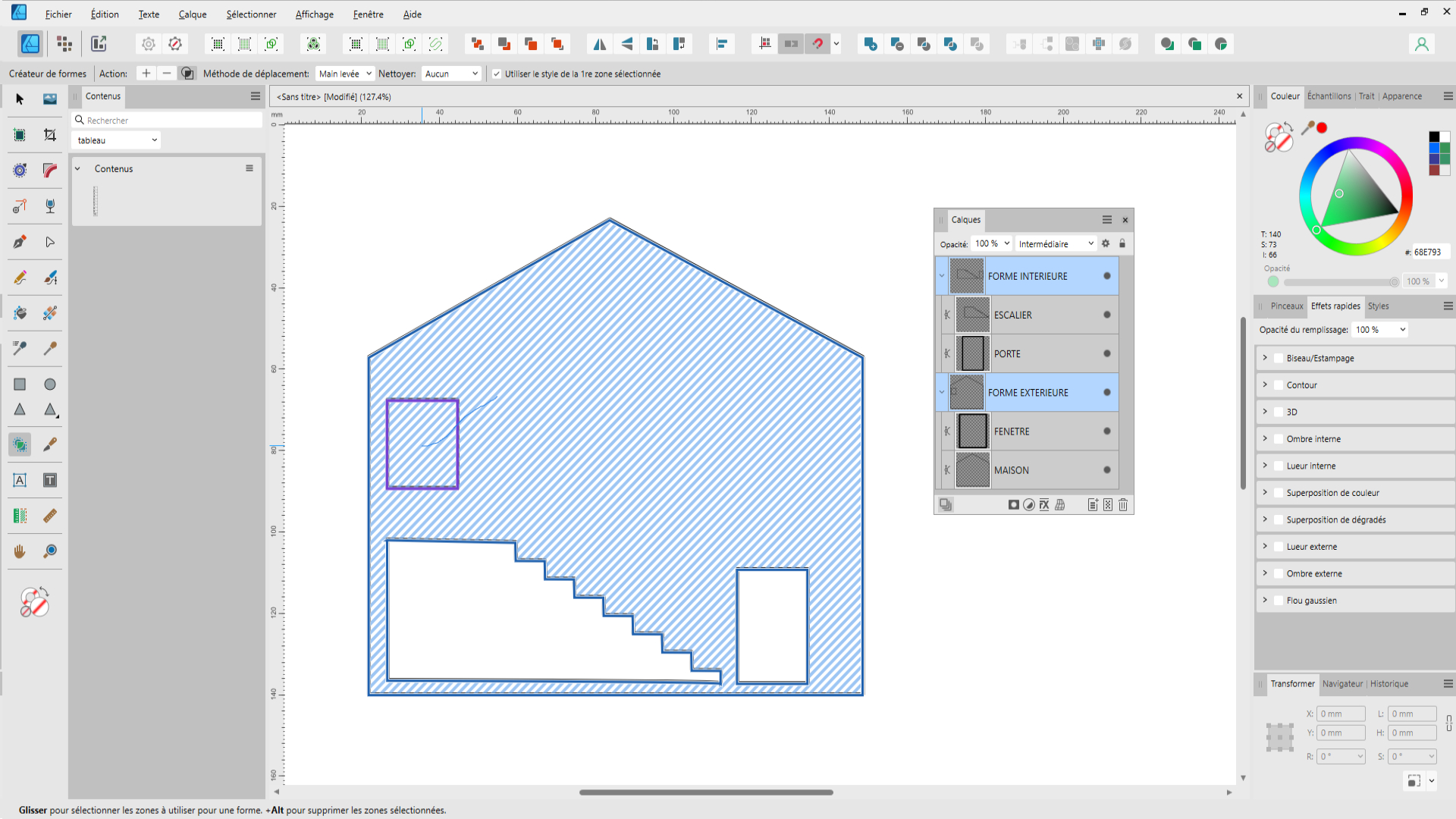The height and width of the screenshot is (819, 1456).
Task: Delete layer with trash icon in Calques
Action: [1123, 505]
